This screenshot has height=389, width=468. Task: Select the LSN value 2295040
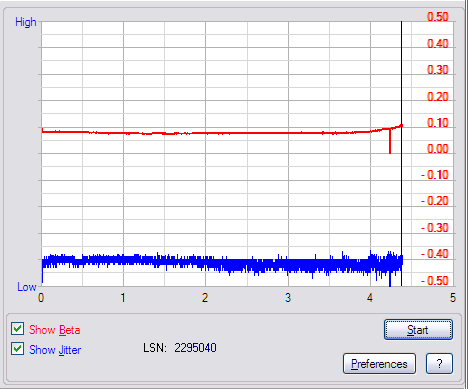[195, 348]
